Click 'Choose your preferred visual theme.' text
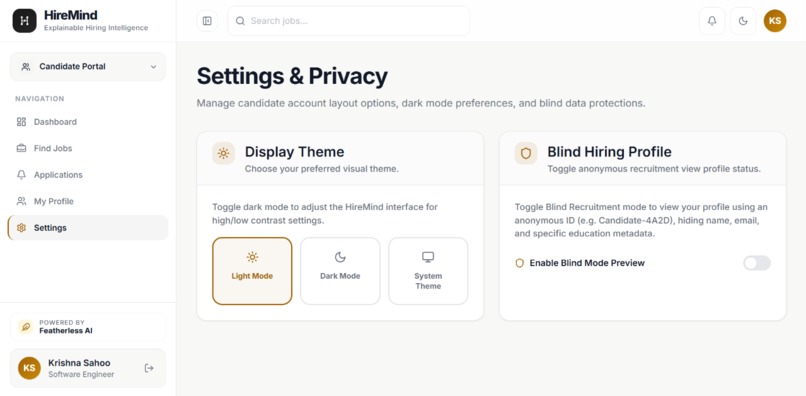The image size is (806, 396). (321, 169)
